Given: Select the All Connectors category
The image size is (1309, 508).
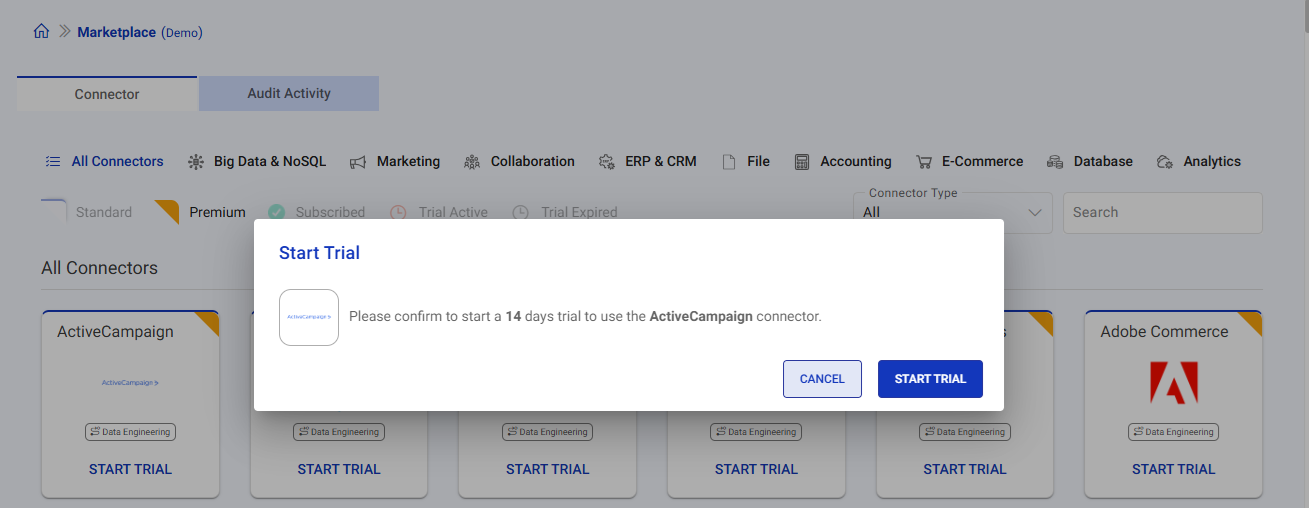Looking at the screenshot, I should pos(104,161).
